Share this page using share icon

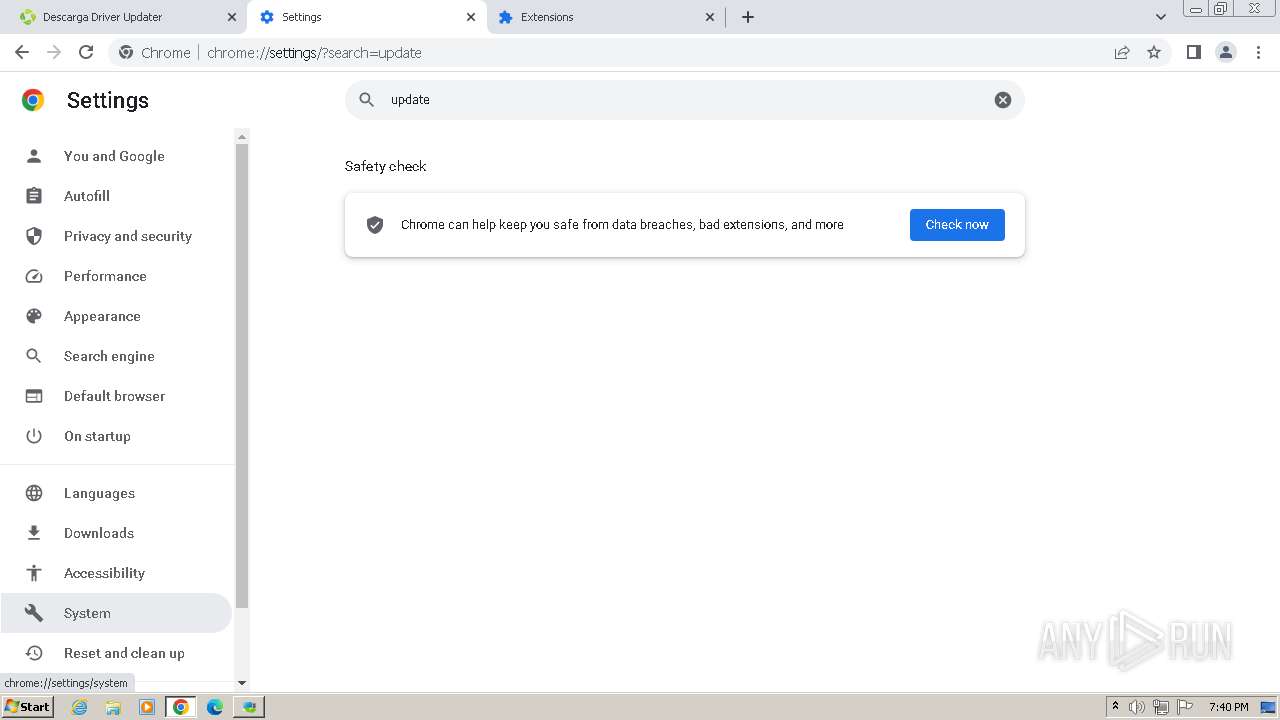(x=1122, y=52)
